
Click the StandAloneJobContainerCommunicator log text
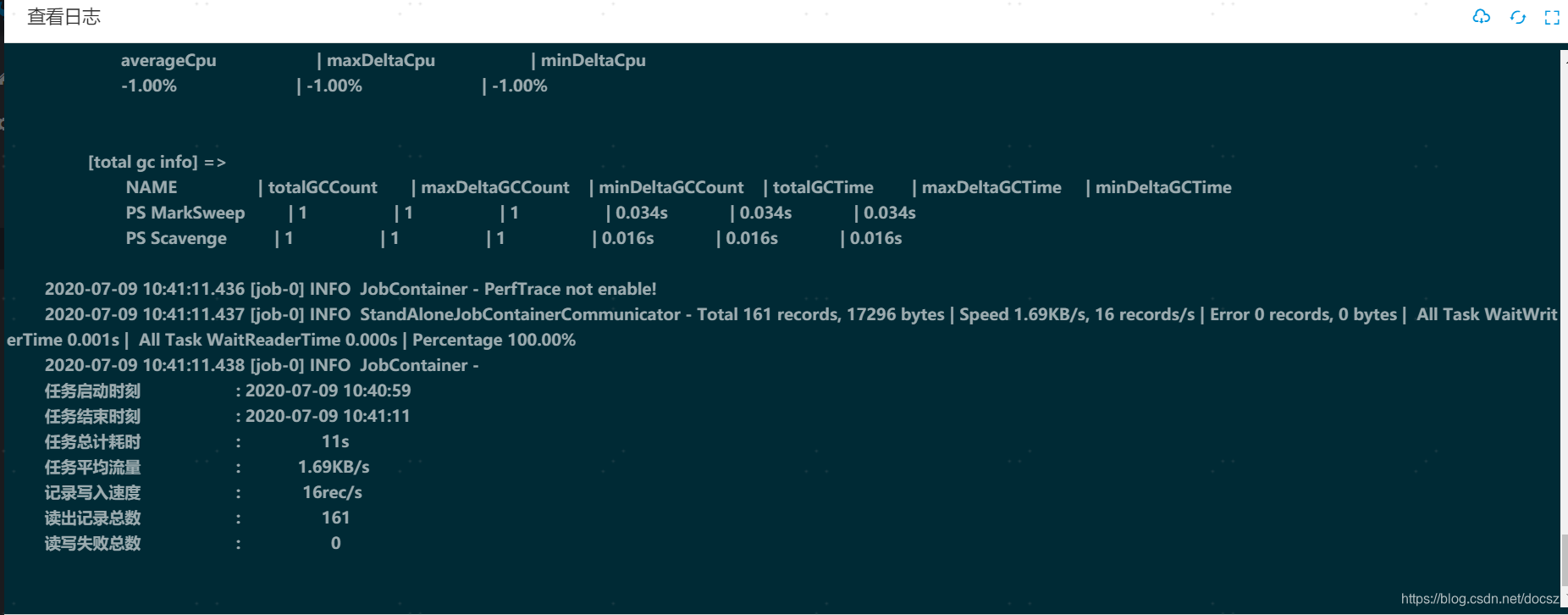520,314
